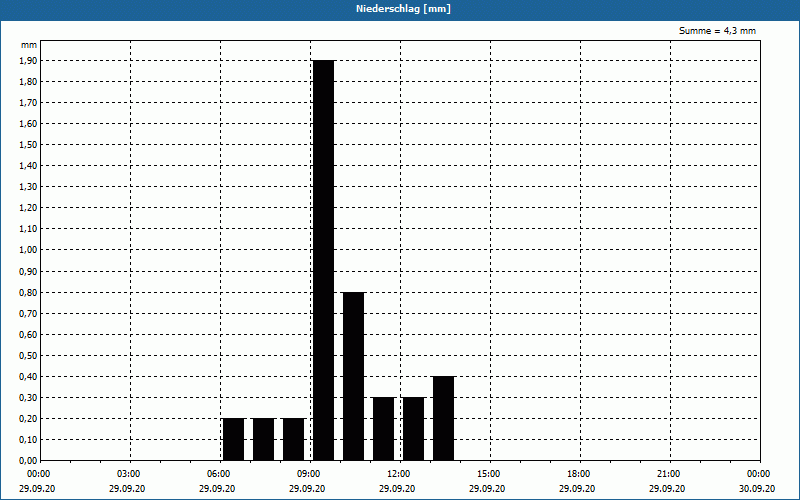Click the y-axis value '1,50'
The width and height of the screenshot is (800, 500).
coord(28,144)
